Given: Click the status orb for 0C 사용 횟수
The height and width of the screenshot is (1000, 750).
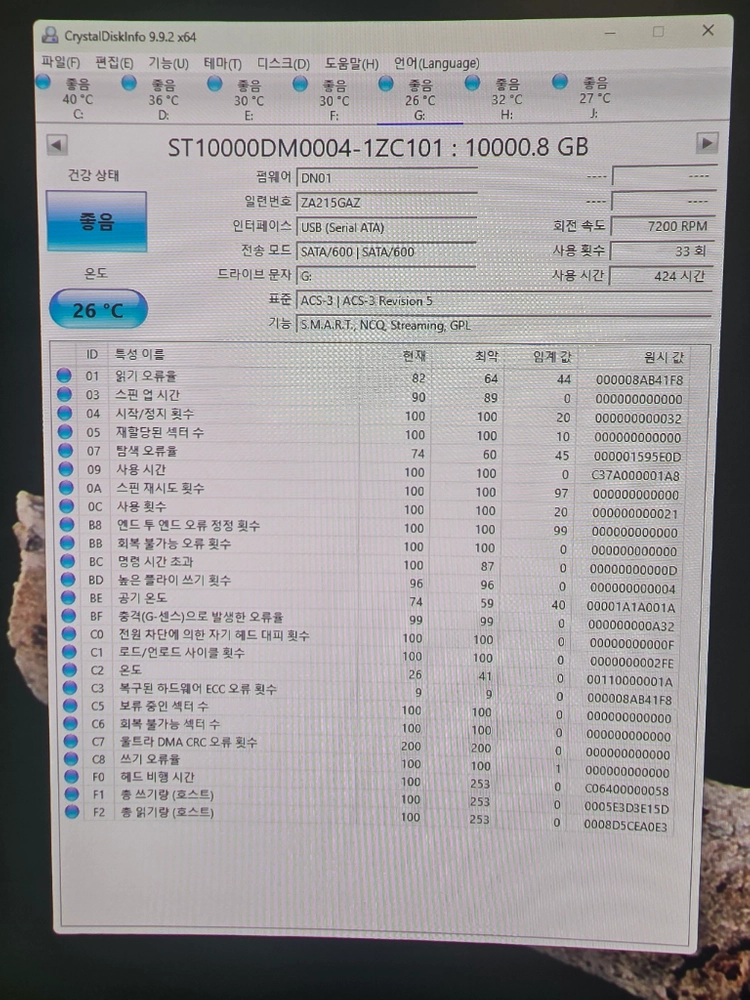Looking at the screenshot, I should 67,506.
